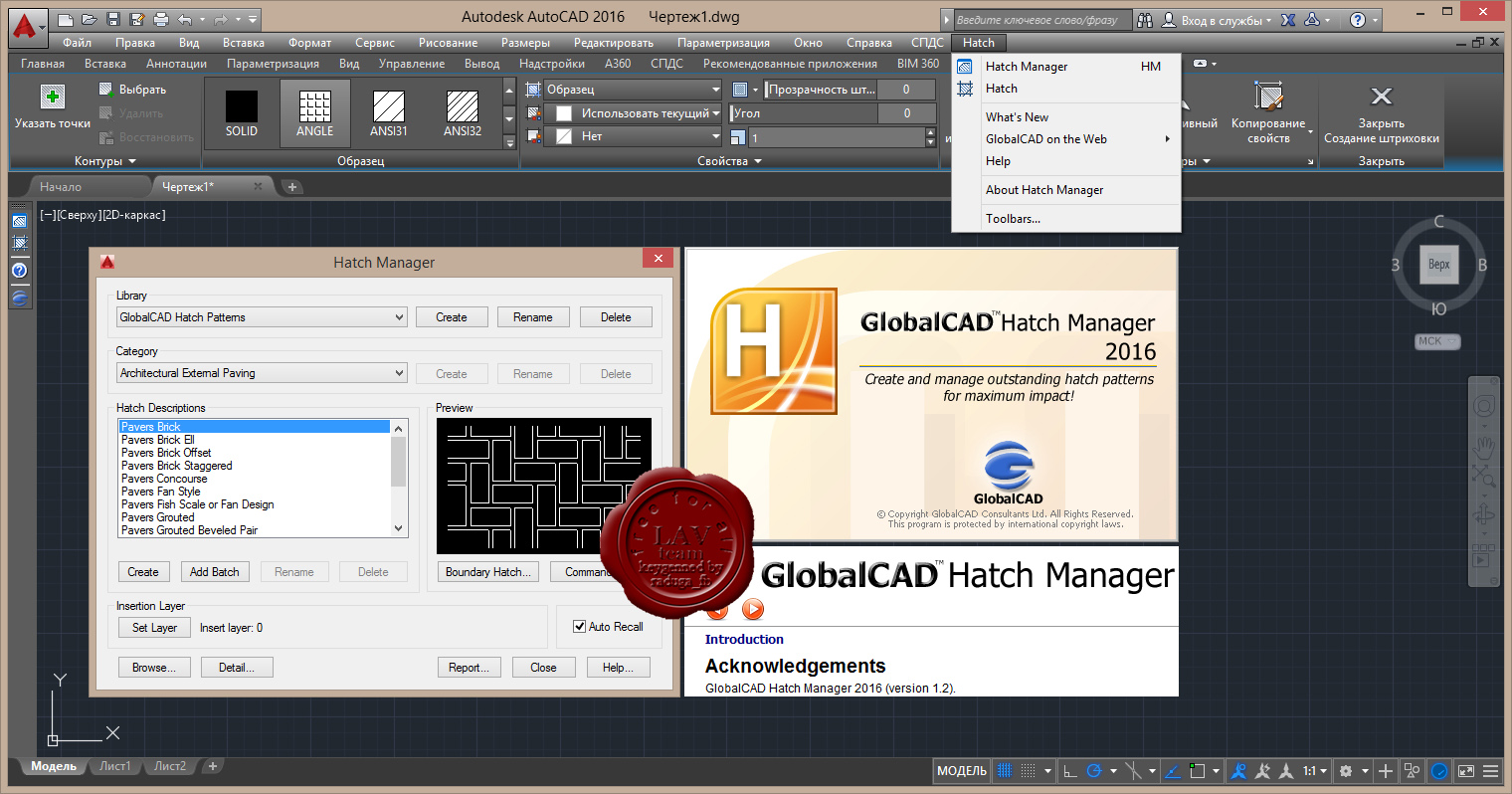Uncheck the Auto Recall checkbox
Image resolution: width=1512 pixels, height=794 pixels.
[x=579, y=627]
